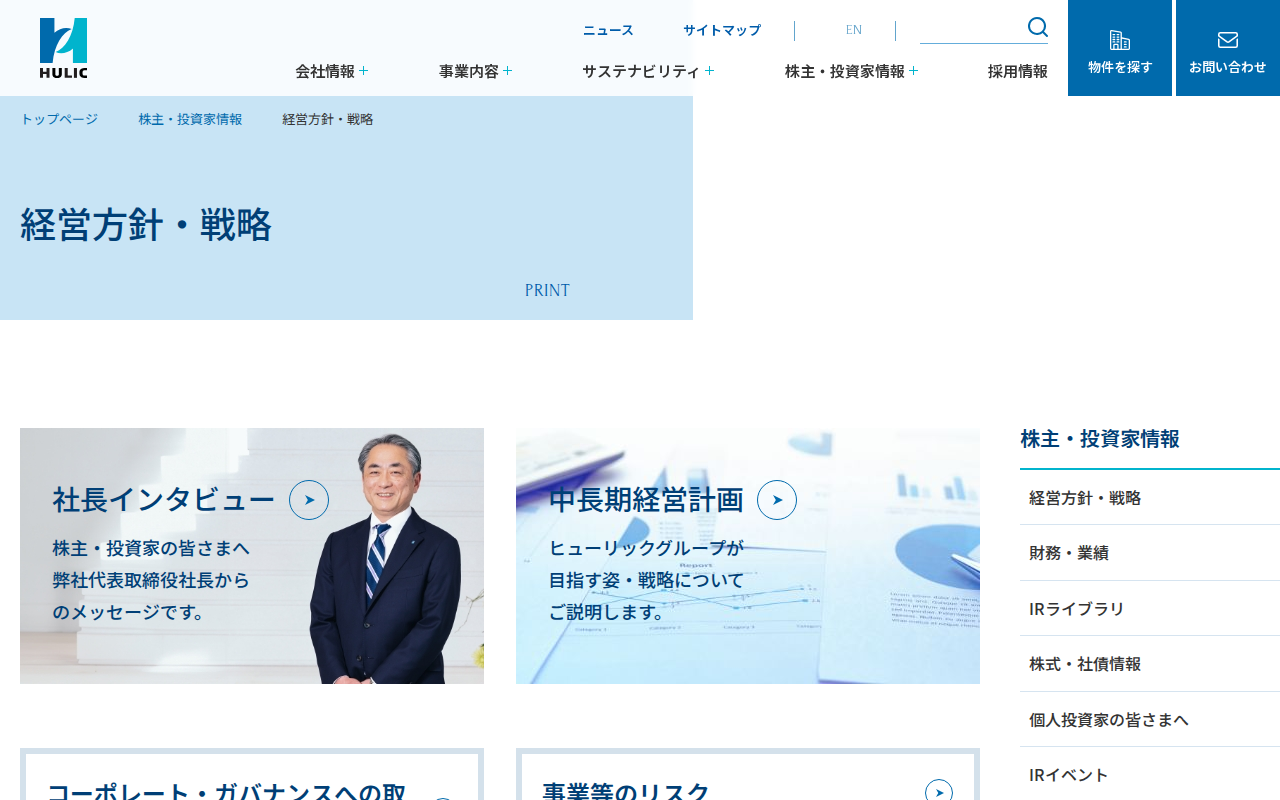Click the Hulic logo
Screen dimensions: 1280x800
point(64,48)
